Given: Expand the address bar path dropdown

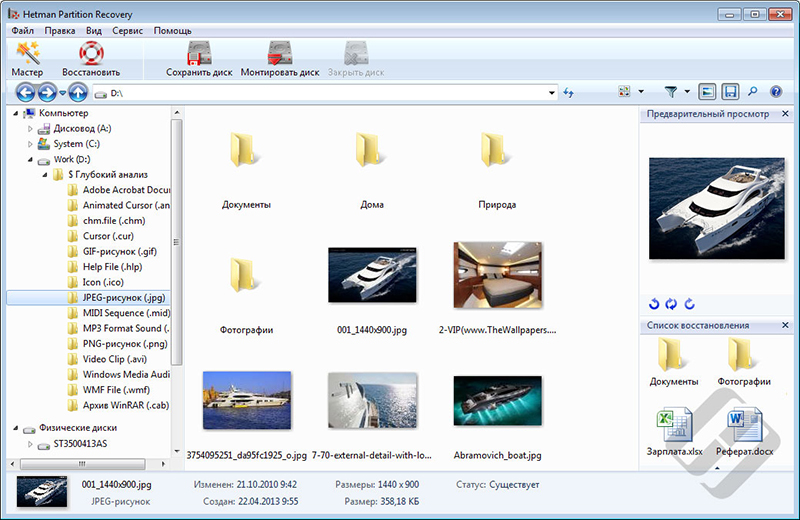Looking at the screenshot, I should coord(552,93).
